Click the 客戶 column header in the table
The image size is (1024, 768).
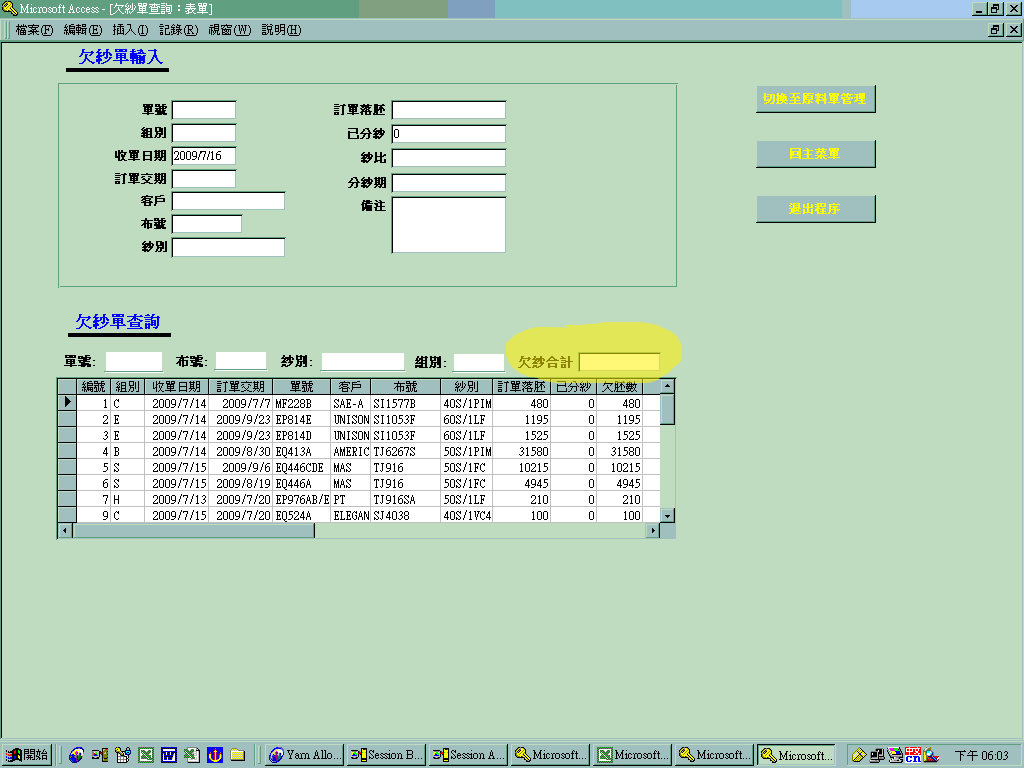[x=350, y=387]
